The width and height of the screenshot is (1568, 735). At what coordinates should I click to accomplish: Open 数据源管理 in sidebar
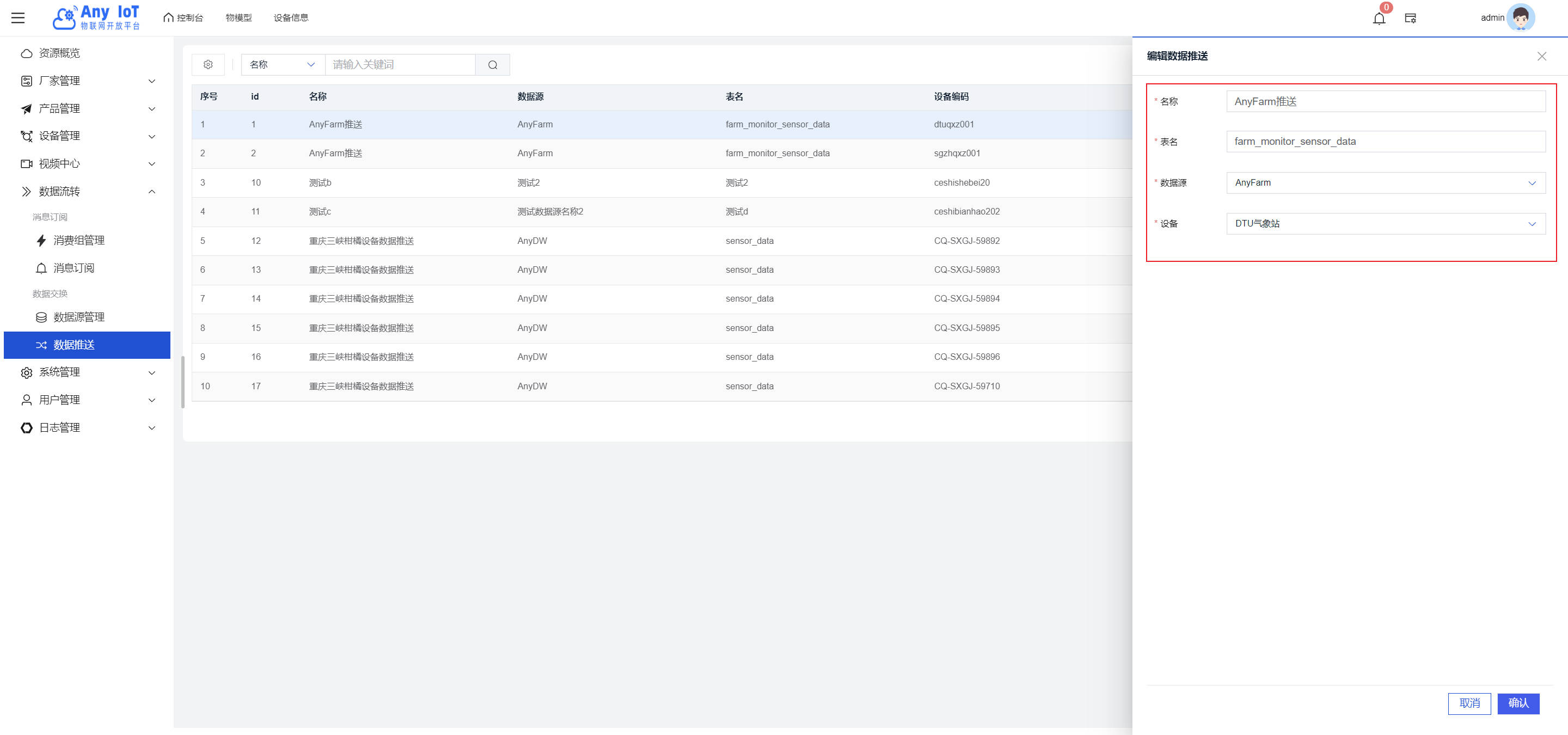pos(79,317)
